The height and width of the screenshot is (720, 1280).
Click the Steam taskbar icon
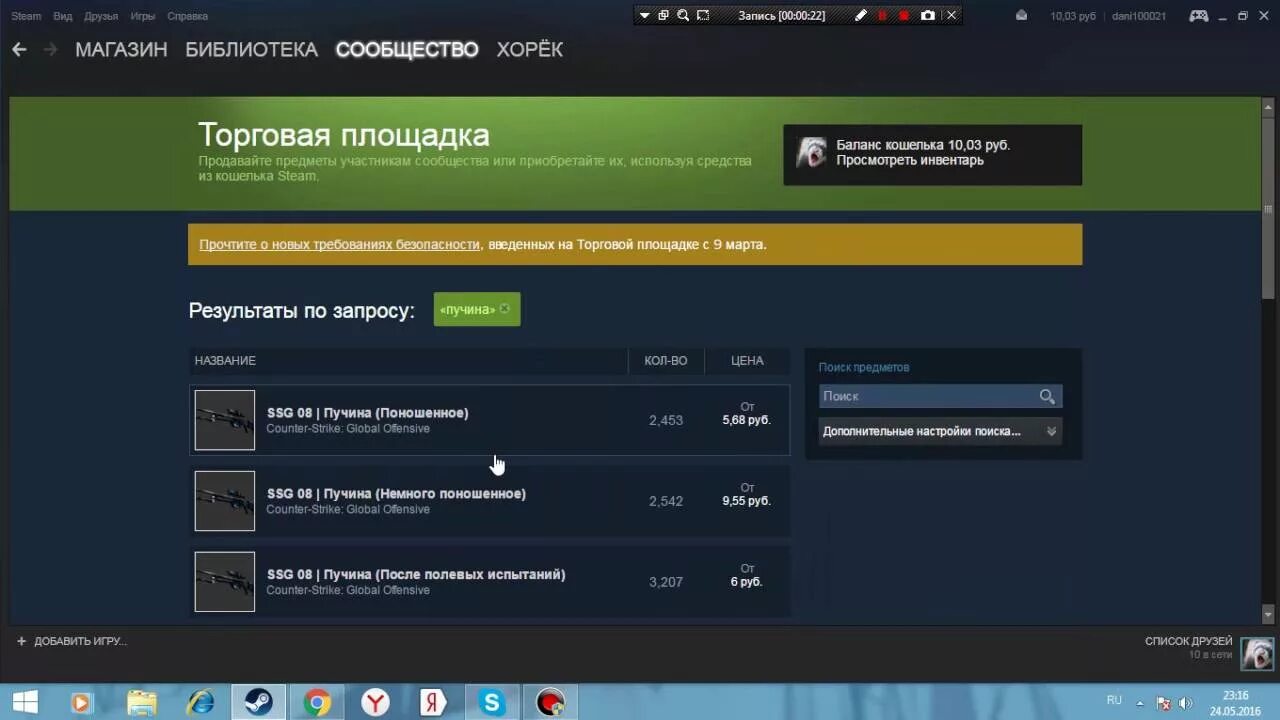click(x=259, y=702)
